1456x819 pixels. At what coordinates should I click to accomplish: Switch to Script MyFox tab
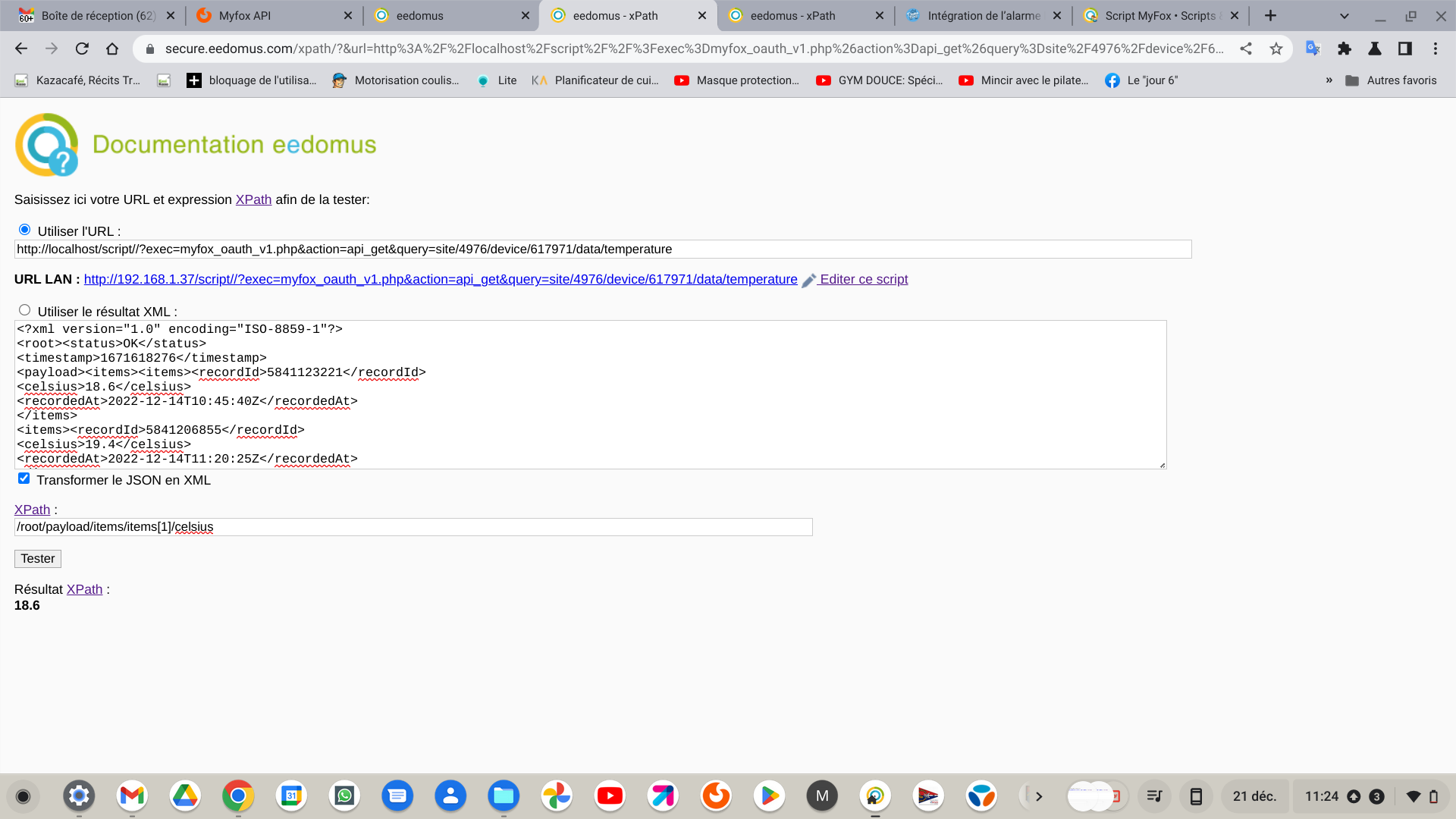tap(1160, 15)
